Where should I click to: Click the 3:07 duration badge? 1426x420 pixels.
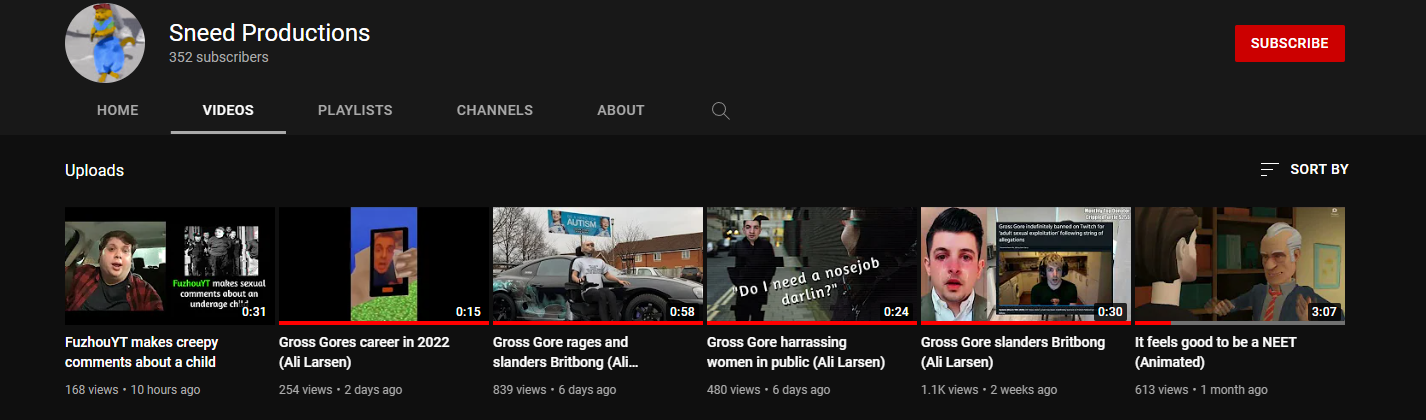pyautogui.click(x=1324, y=311)
